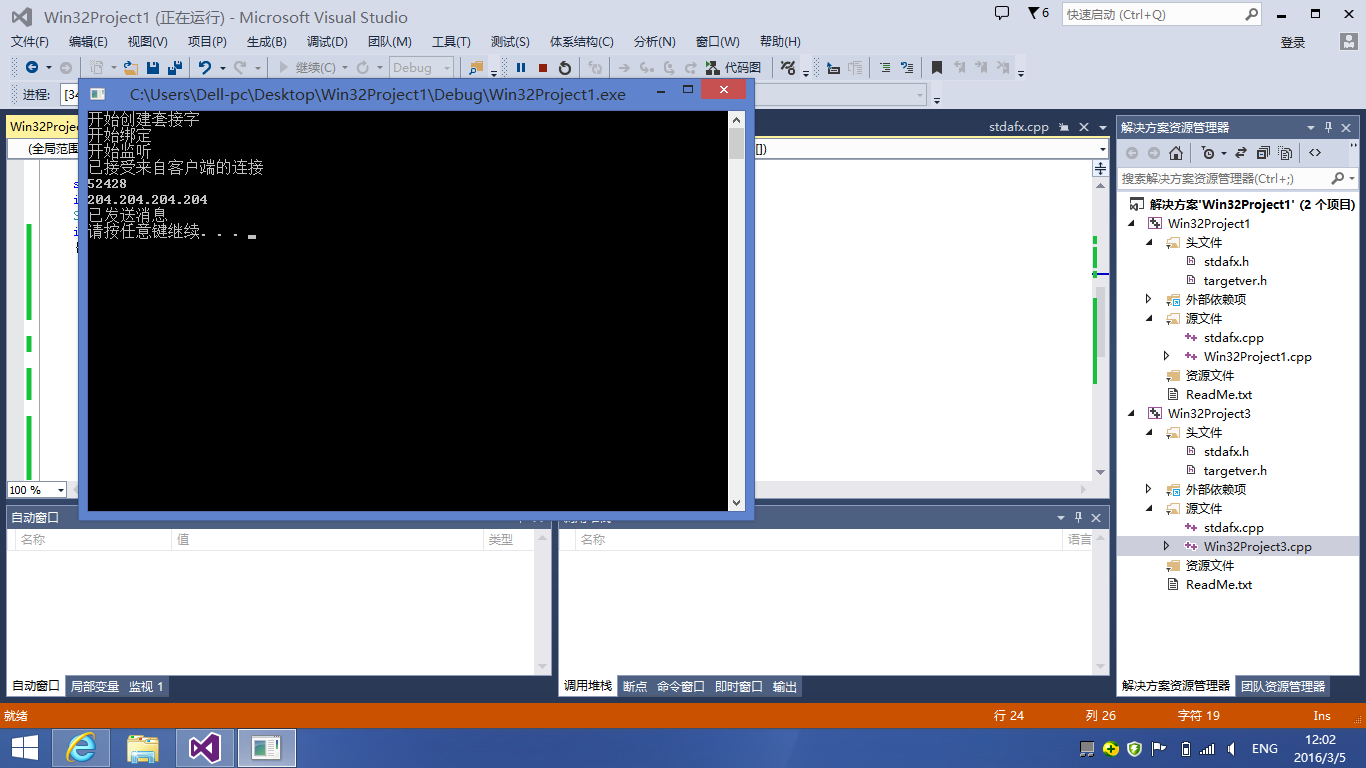
Task: Click the 继续(C) continue button
Action: [x=307, y=68]
